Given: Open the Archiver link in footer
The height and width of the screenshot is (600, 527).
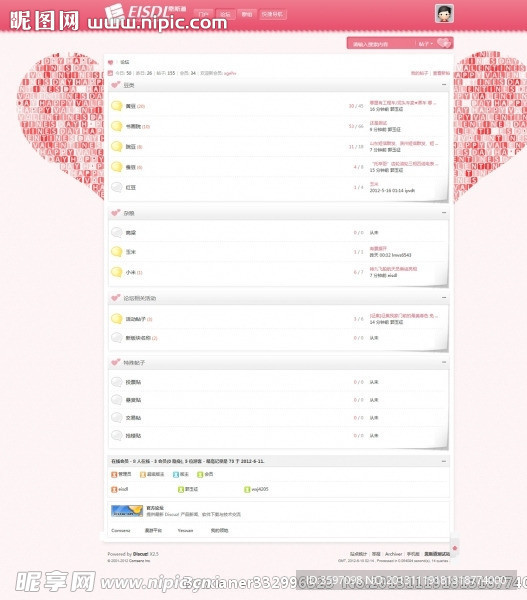Looking at the screenshot, I should [x=393, y=554].
